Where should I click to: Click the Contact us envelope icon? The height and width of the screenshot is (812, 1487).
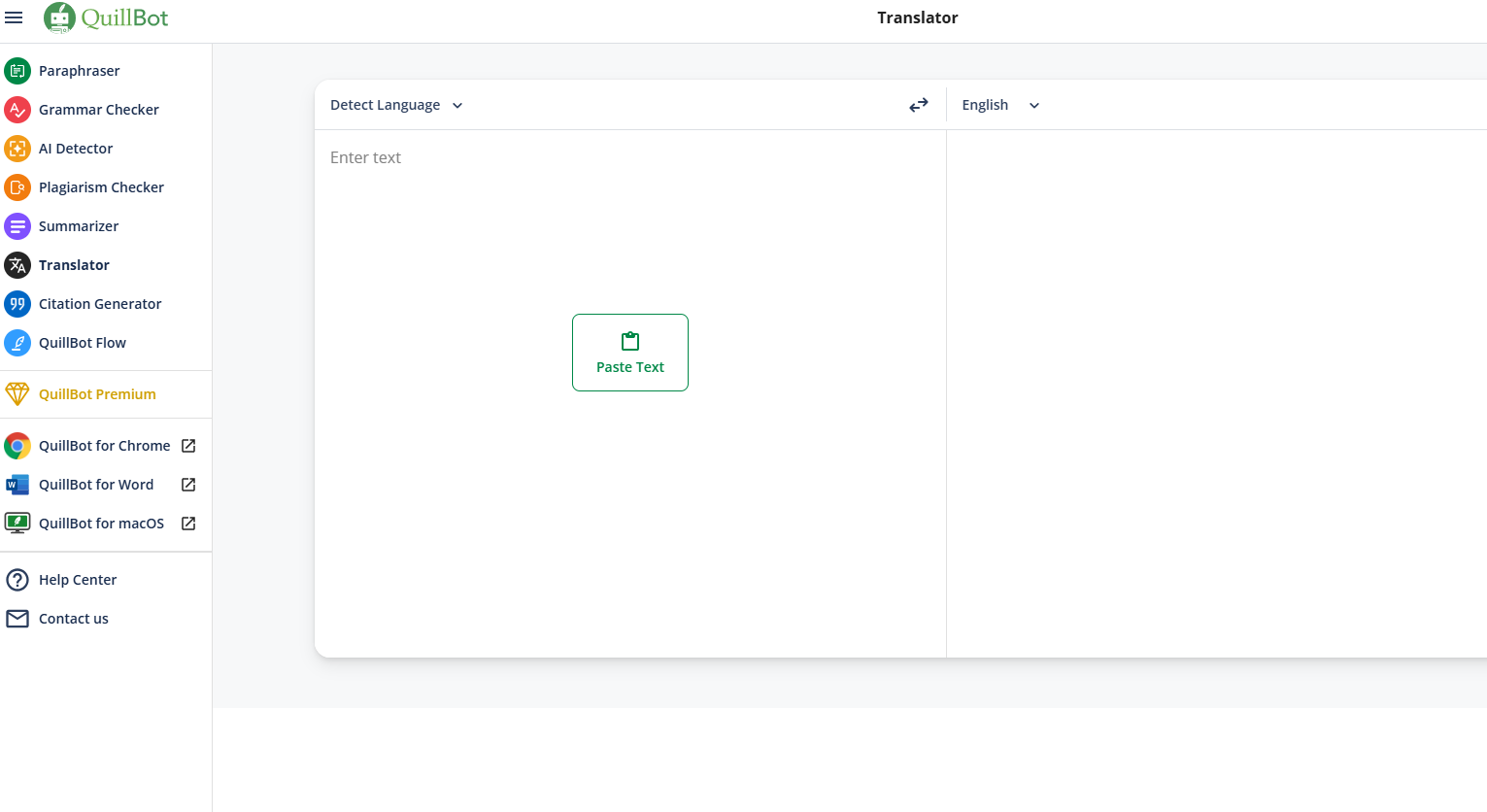click(x=17, y=618)
